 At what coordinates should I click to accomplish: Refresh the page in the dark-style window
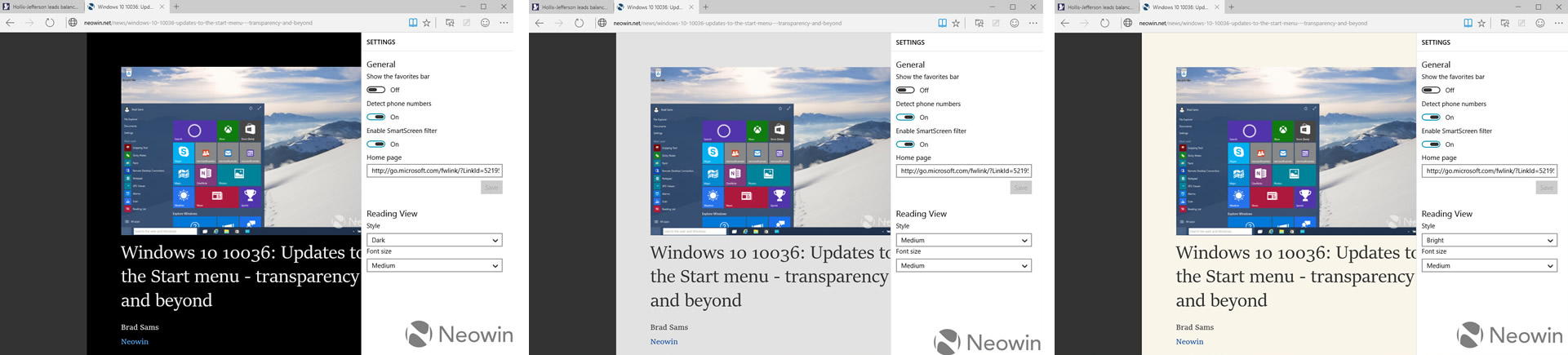(50, 23)
